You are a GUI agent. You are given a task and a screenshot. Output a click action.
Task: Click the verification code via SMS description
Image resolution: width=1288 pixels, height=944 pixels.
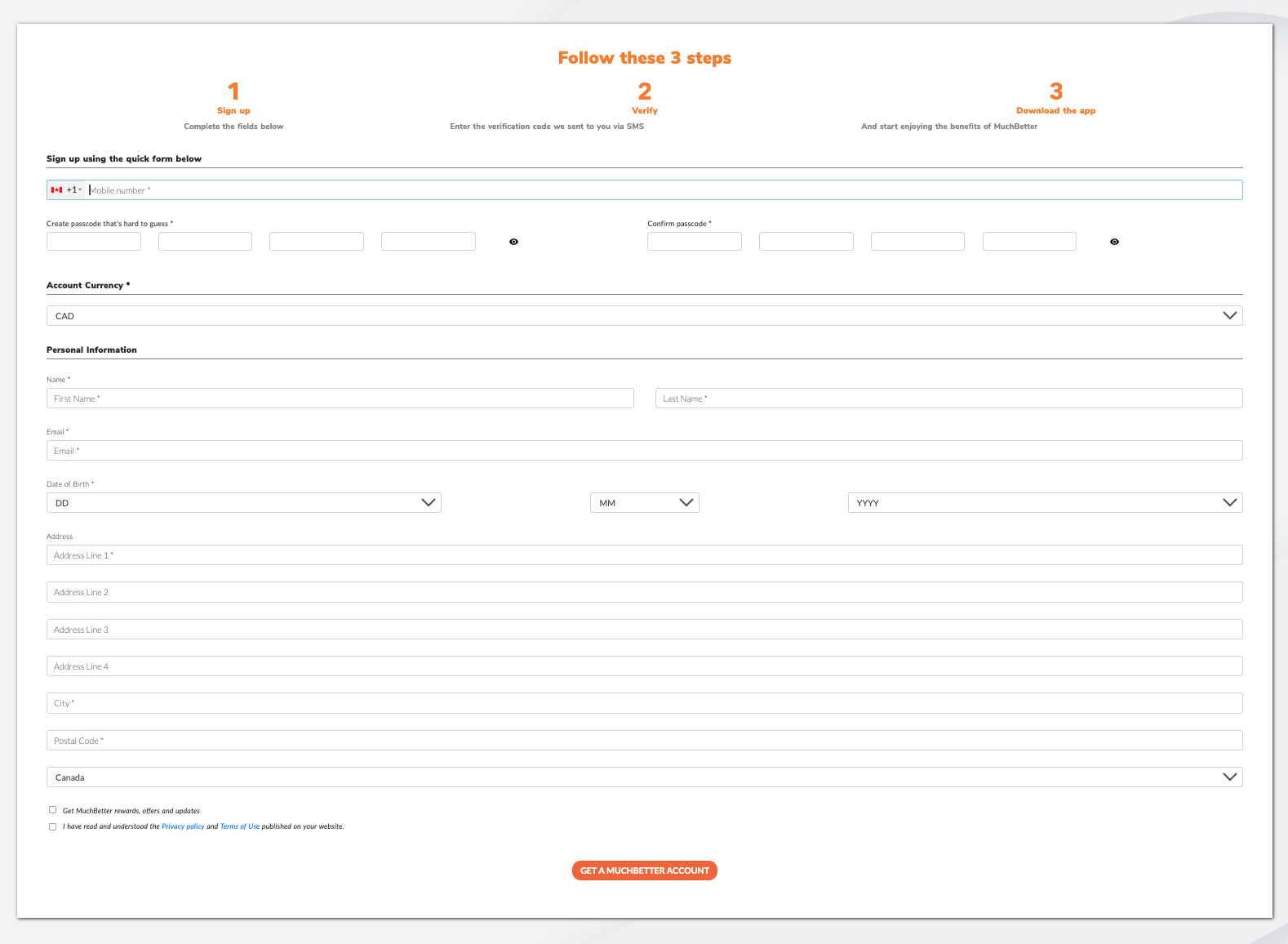click(547, 127)
